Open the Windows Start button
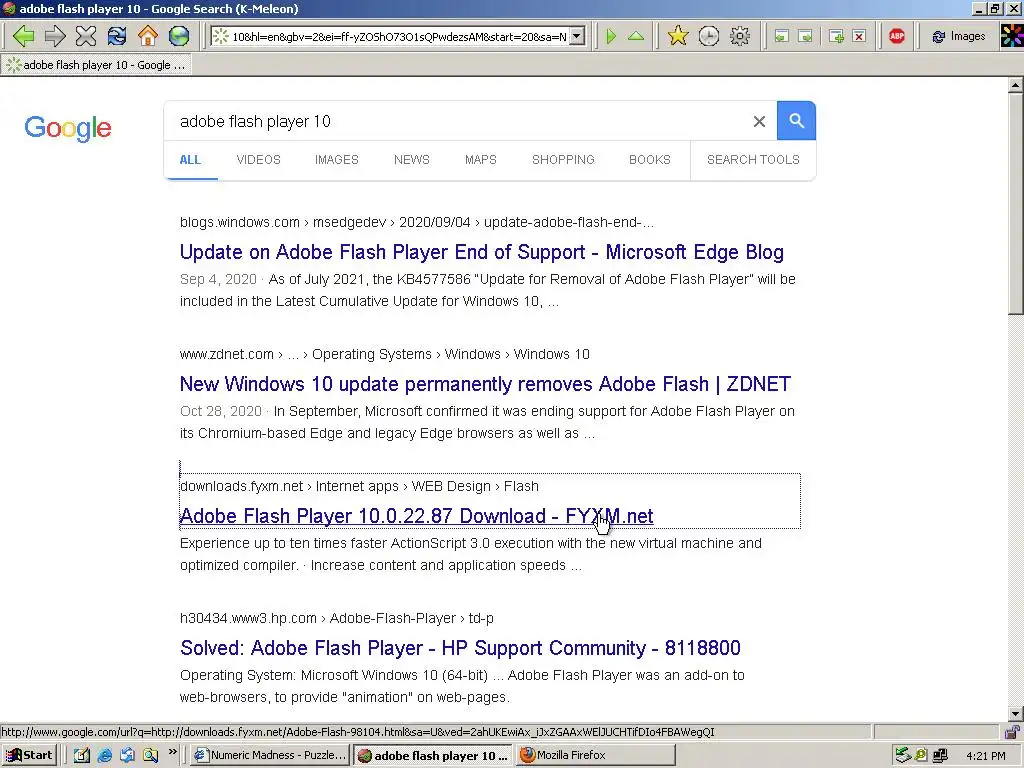 [x=29, y=755]
